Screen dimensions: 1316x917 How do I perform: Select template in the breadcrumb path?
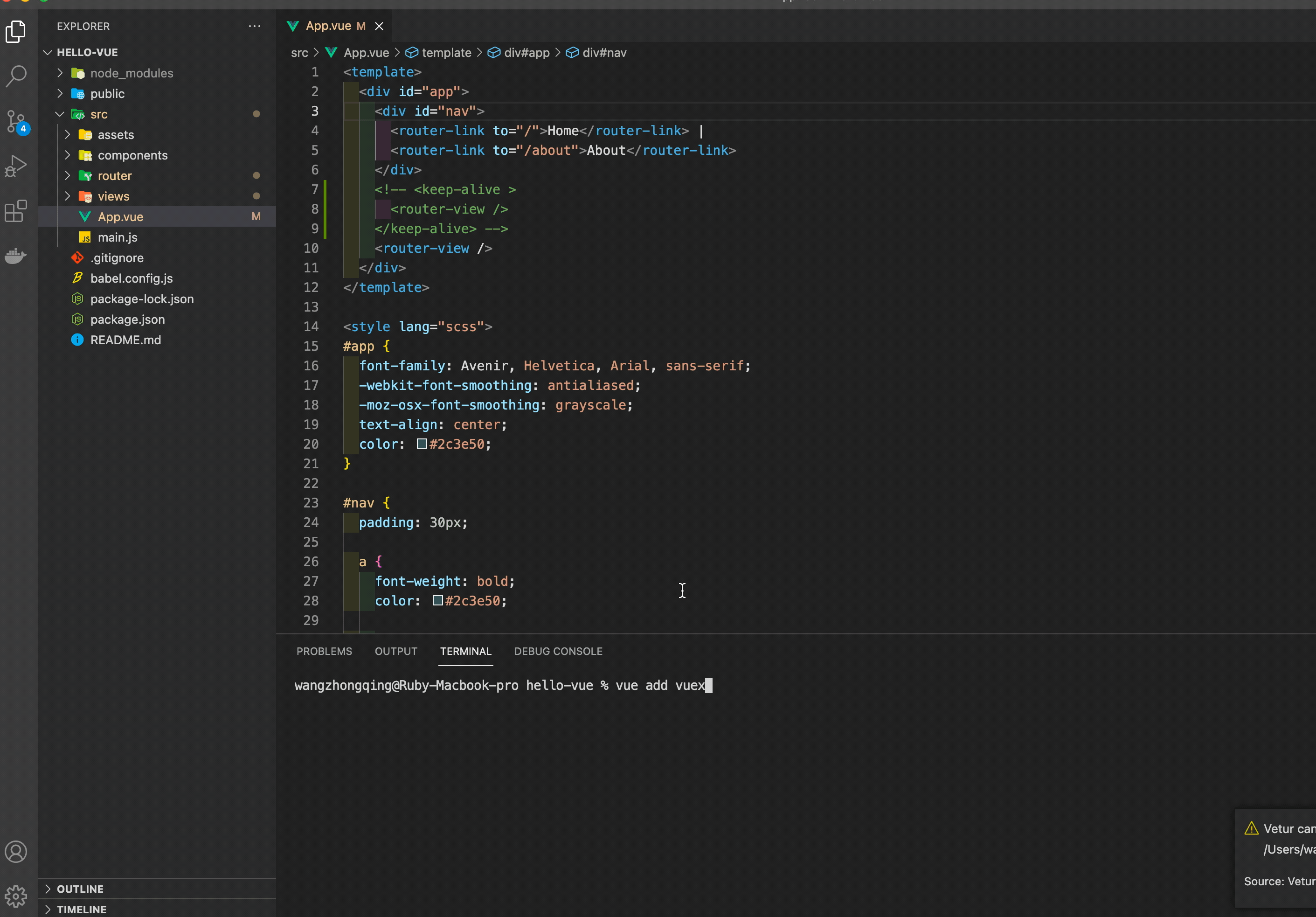coord(446,53)
